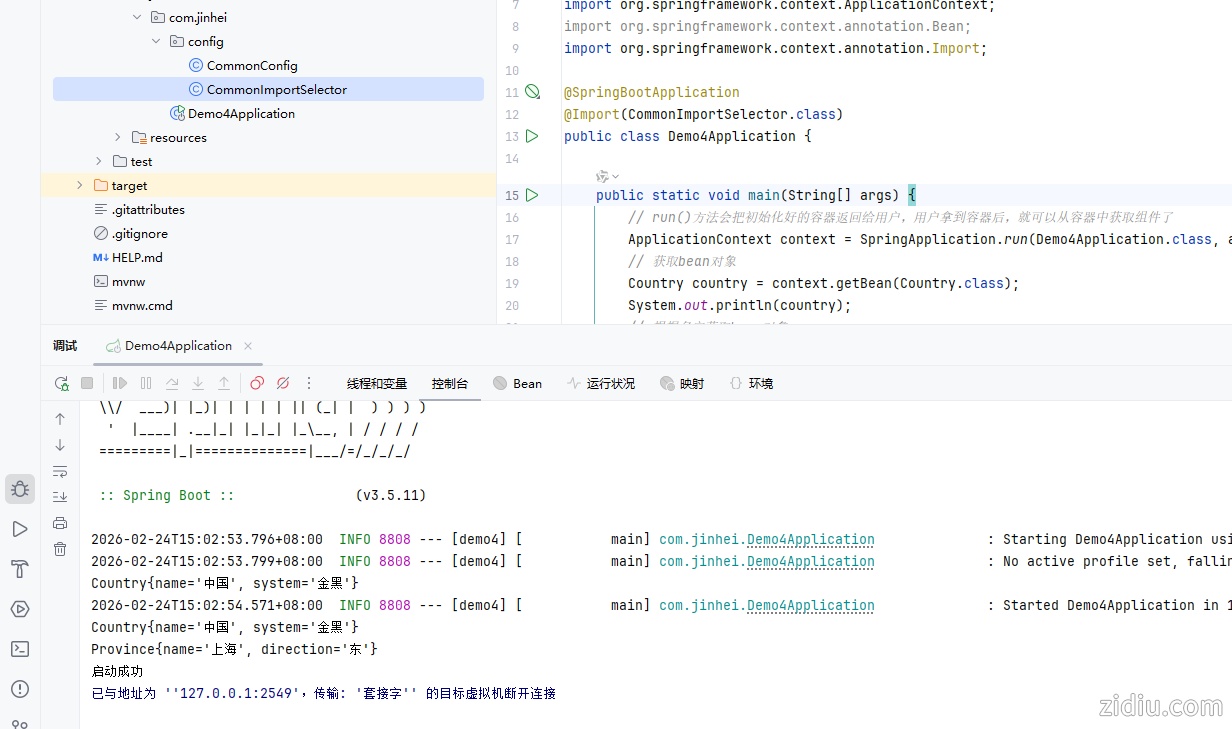The height and width of the screenshot is (729, 1232).
Task: Open the CommonConfig class file in the tree
Action: pyautogui.click(x=252, y=65)
